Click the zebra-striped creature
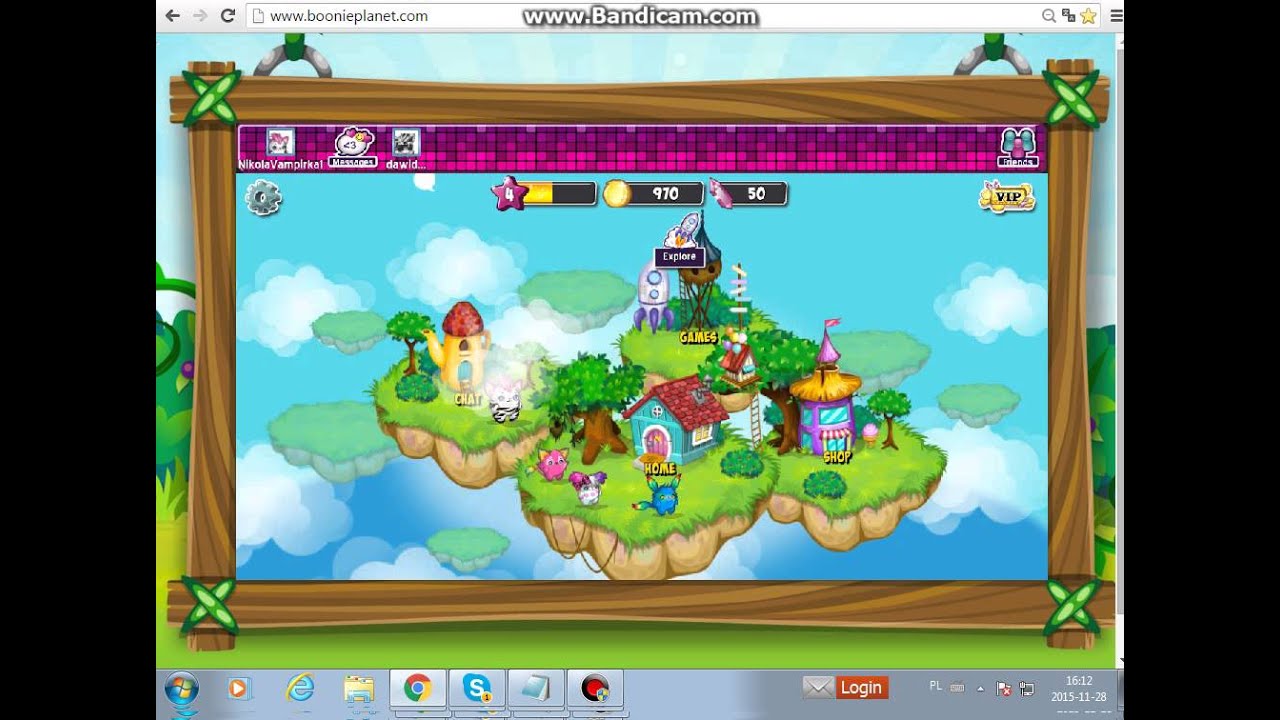 click(x=504, y=400)
